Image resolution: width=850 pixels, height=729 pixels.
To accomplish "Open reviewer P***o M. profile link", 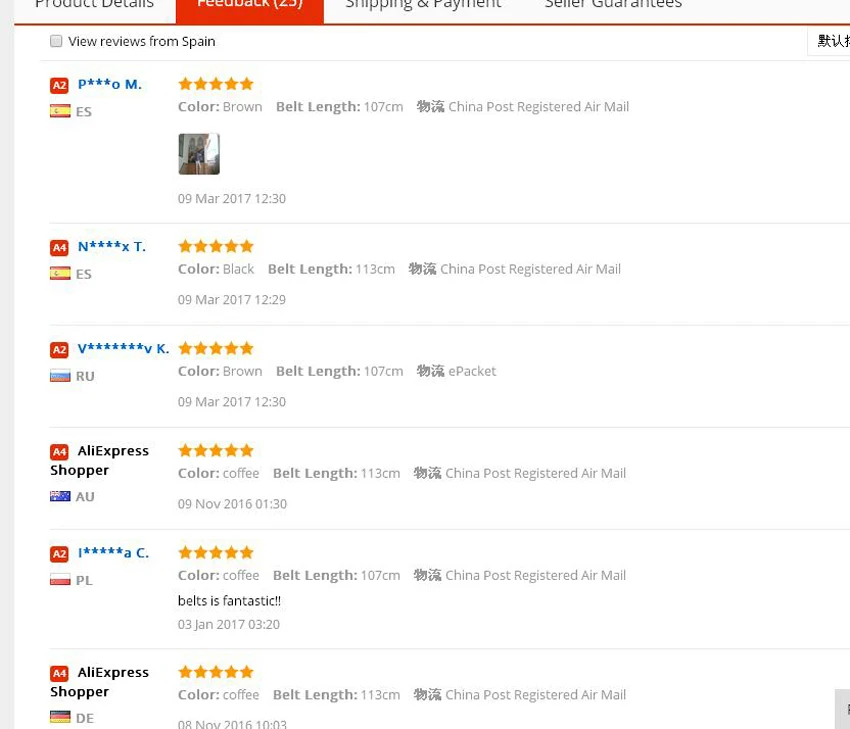I will pyautogui.click(x=110, y=85).
